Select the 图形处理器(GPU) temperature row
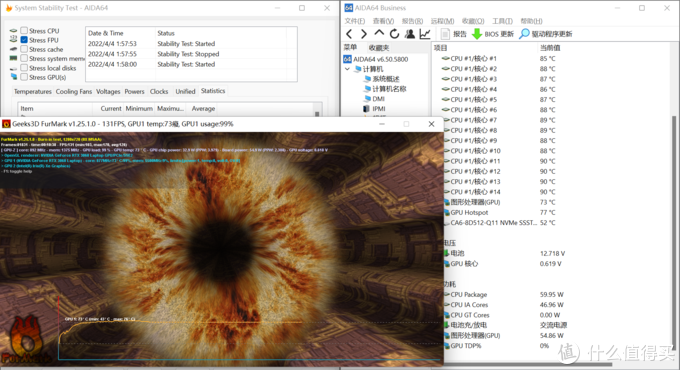Viewport: 680px width, 370px height. click(500, 202)
